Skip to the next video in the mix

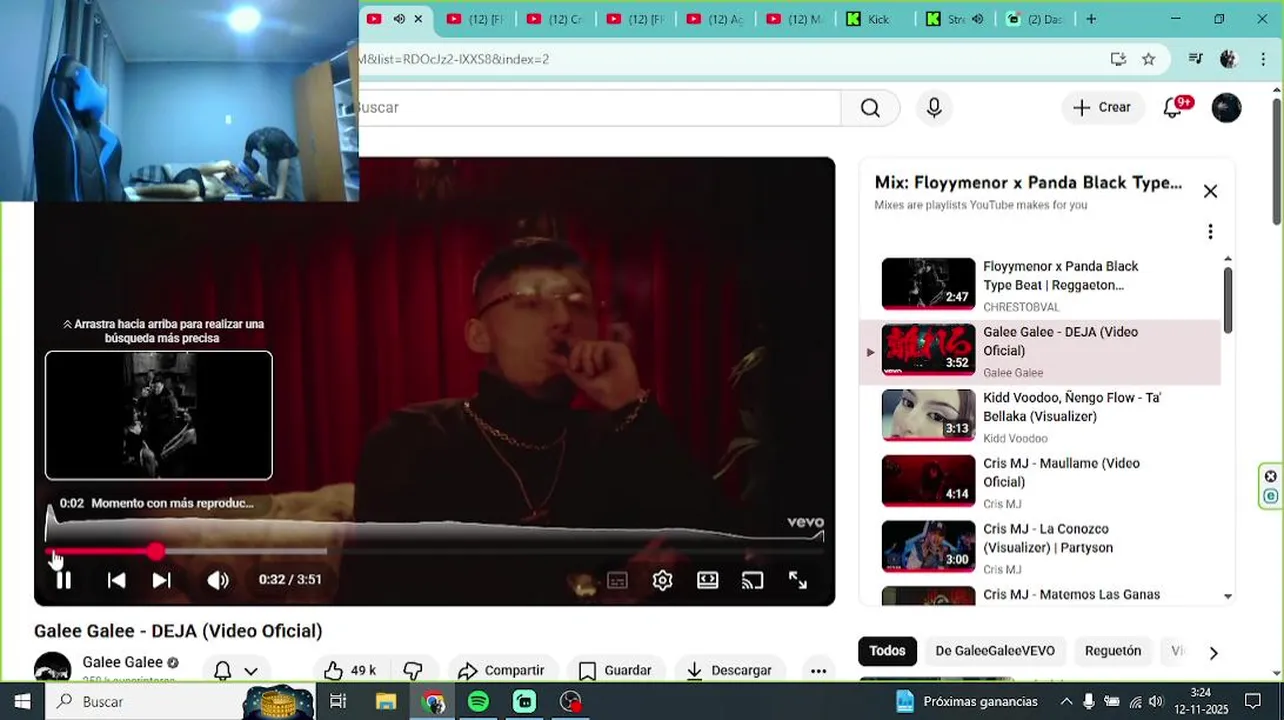point(161,580)
